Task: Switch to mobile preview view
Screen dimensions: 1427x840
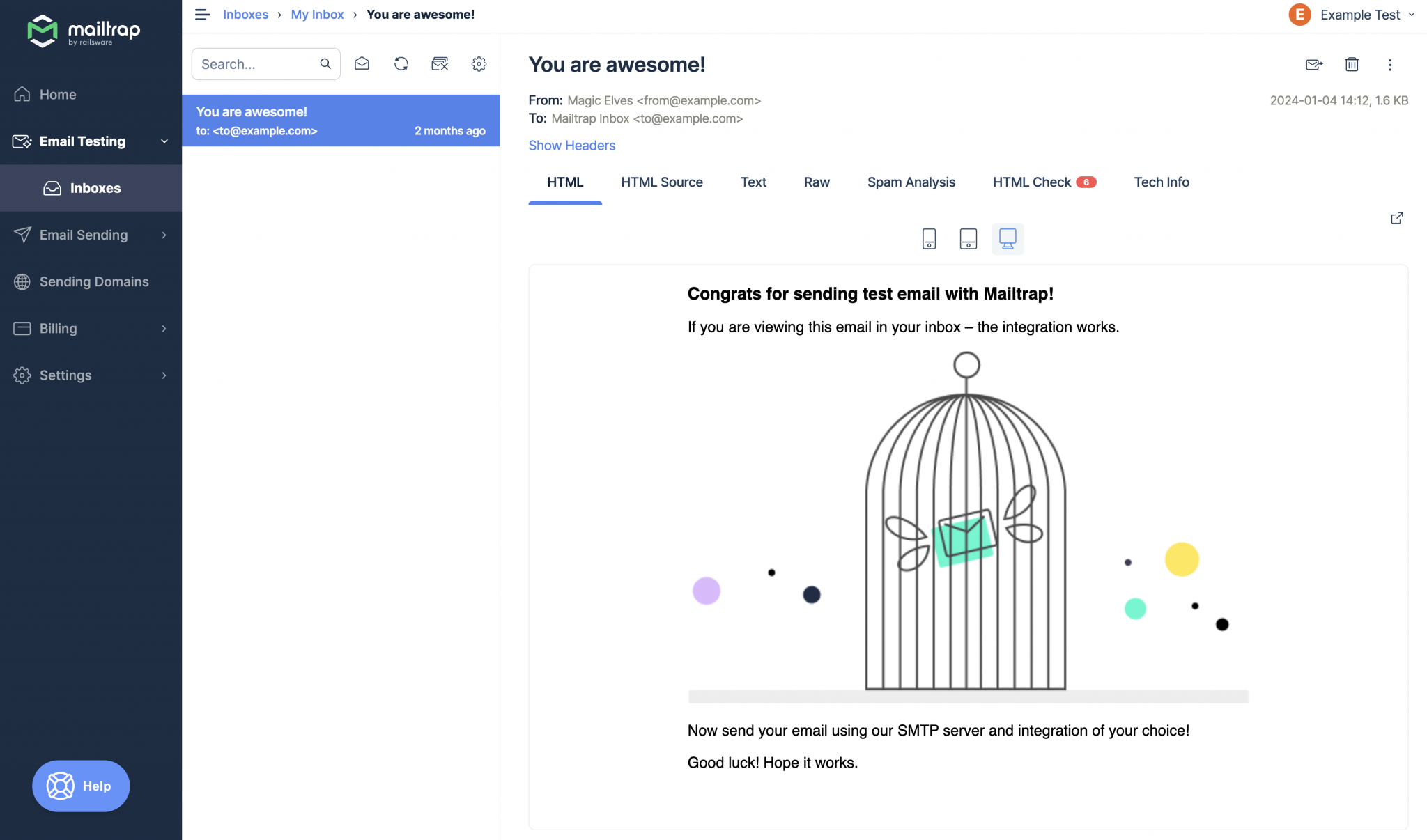Action: 928,239
